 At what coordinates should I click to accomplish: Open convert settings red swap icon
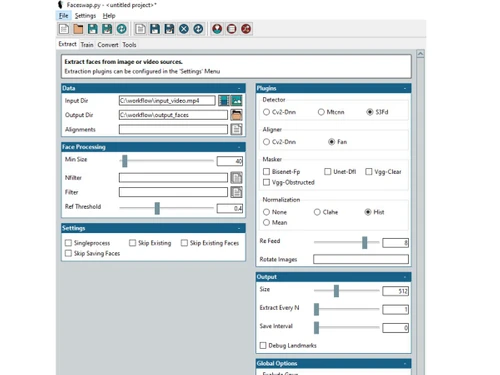point(246,29)
